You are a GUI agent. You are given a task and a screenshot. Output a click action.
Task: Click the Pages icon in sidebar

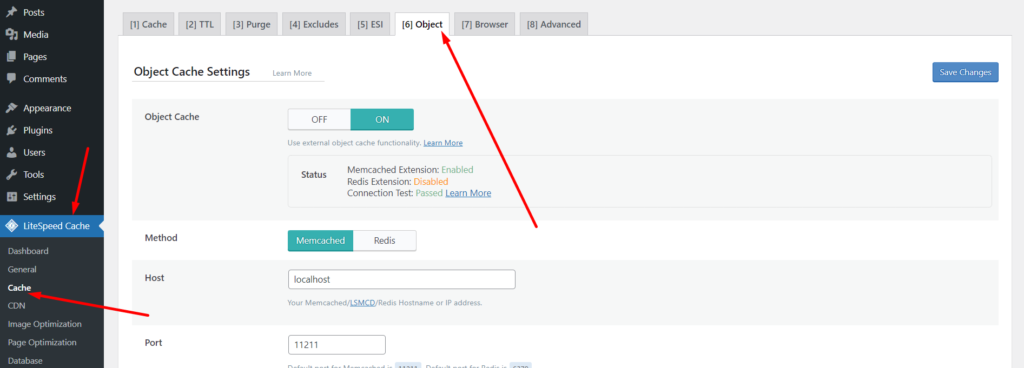[11, 57]
